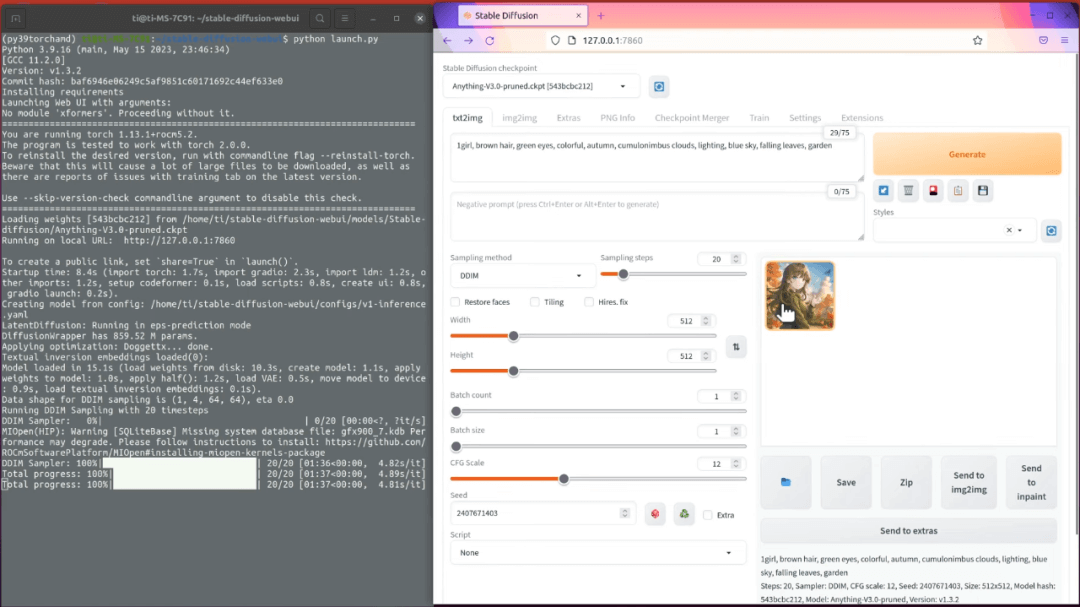Randomize seed with the dice icon
Viewport: 1080px width, 607px height.
coord(655,514)
